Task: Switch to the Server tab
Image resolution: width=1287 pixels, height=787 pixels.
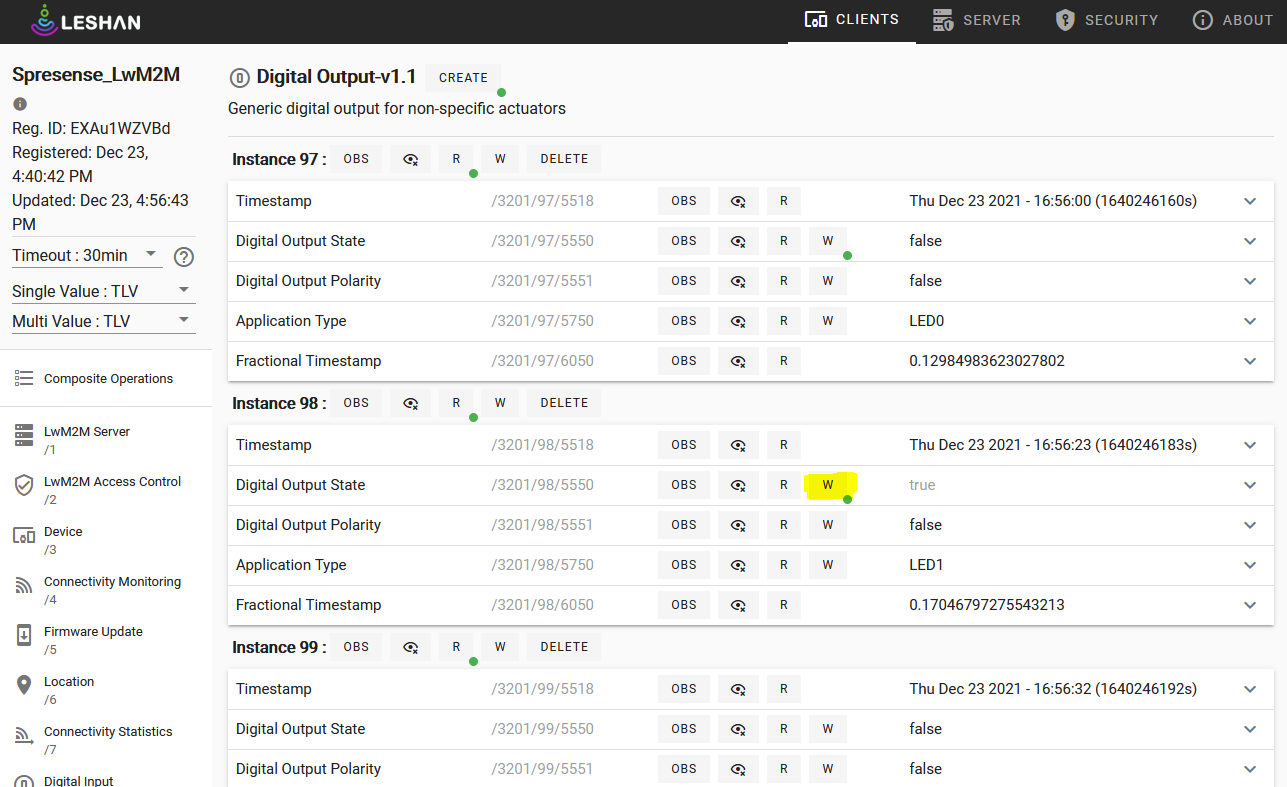Action: point(976,20)
